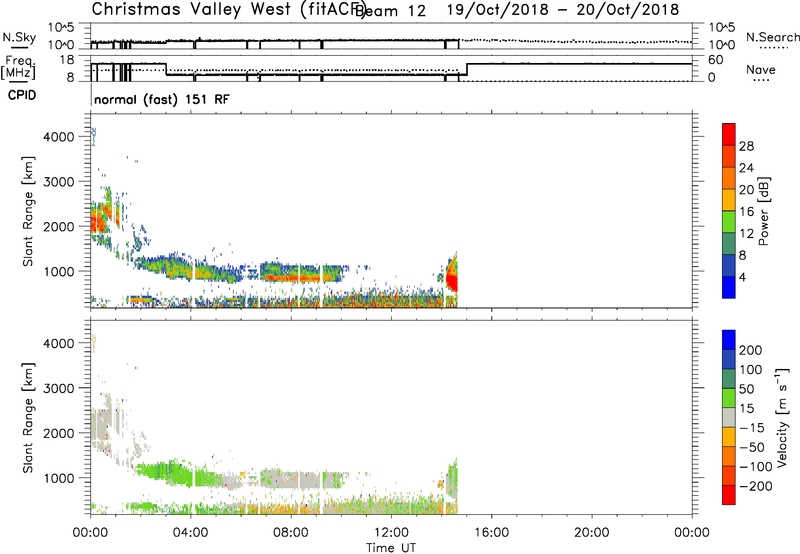
Task: Click the '3000' tick label on velocity panel axis
Action: click(x=59, y=388)
